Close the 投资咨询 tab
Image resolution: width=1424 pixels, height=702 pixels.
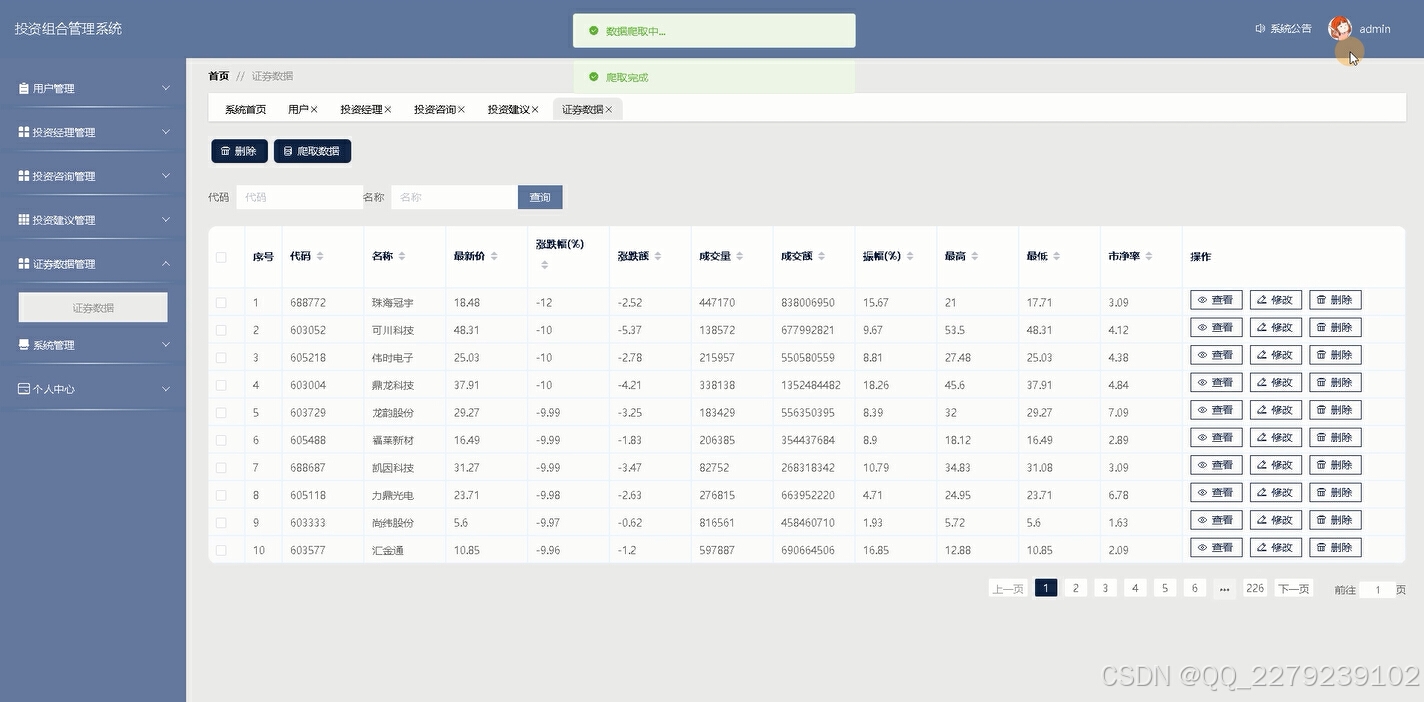(x=460, y=109)
